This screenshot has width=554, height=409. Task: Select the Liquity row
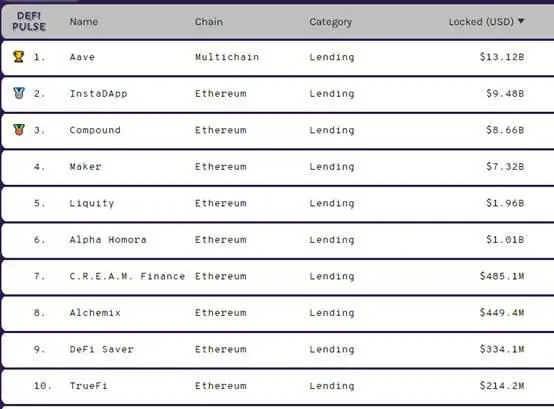278,204
